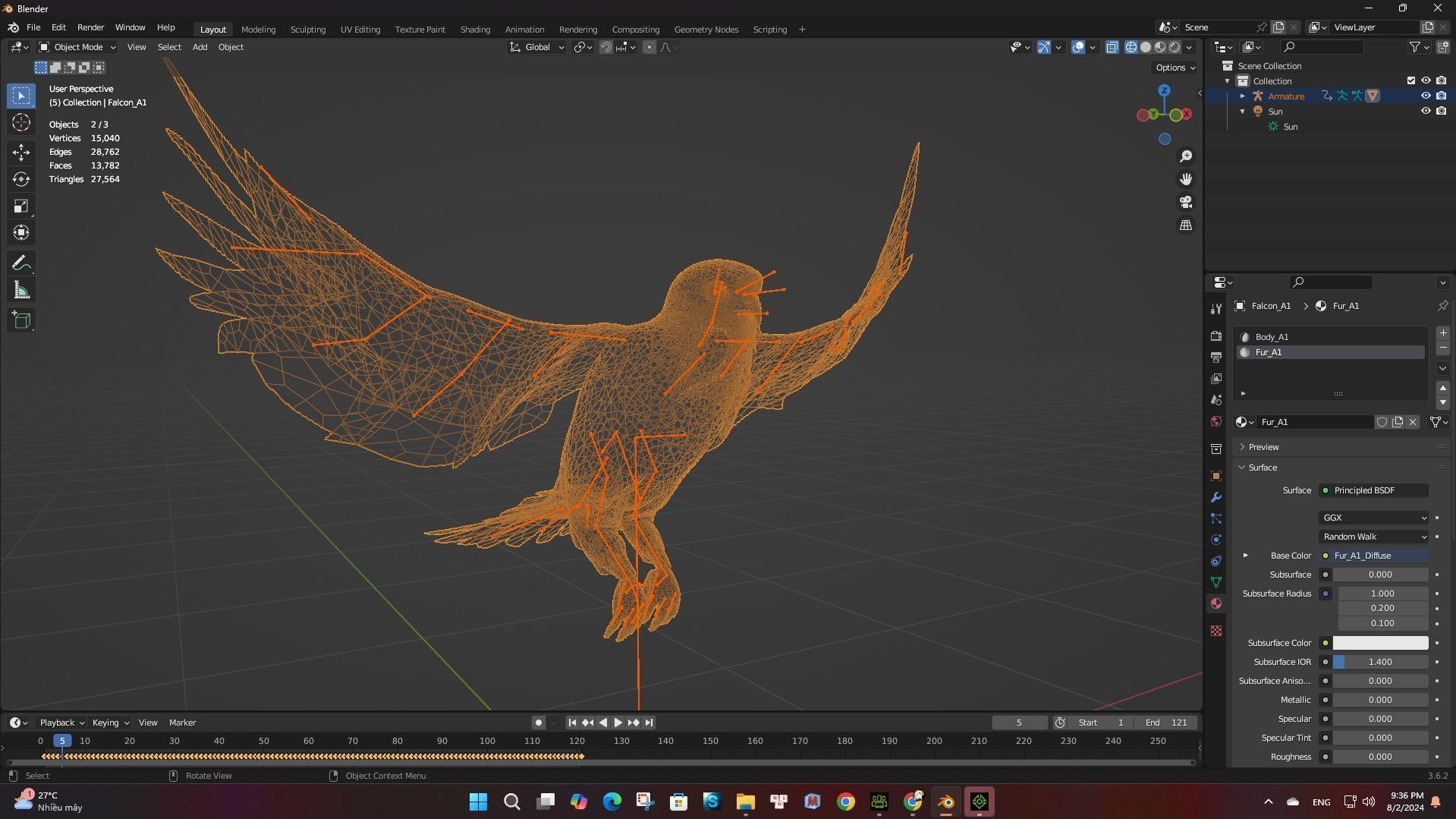Open the Render menu
This screenshot has height=819, width=1456.
90,27
